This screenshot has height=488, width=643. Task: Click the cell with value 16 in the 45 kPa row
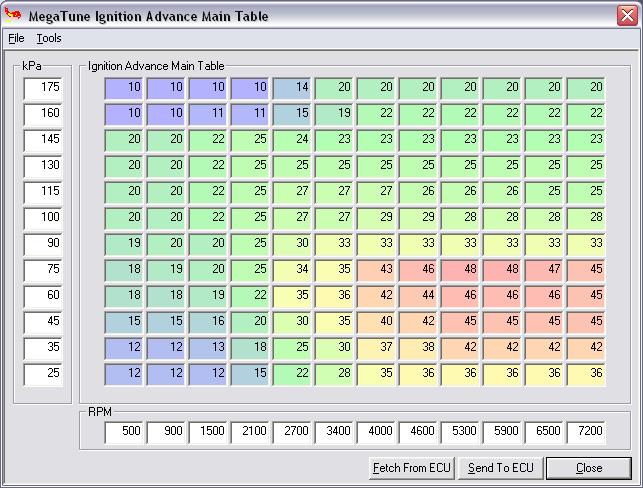(x=208, y=322)
